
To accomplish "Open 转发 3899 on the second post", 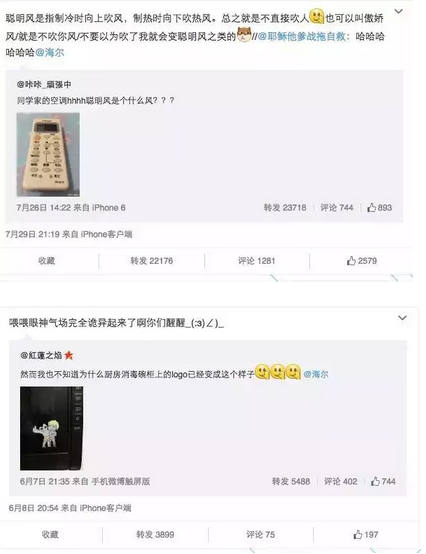I will pos(155,535).
